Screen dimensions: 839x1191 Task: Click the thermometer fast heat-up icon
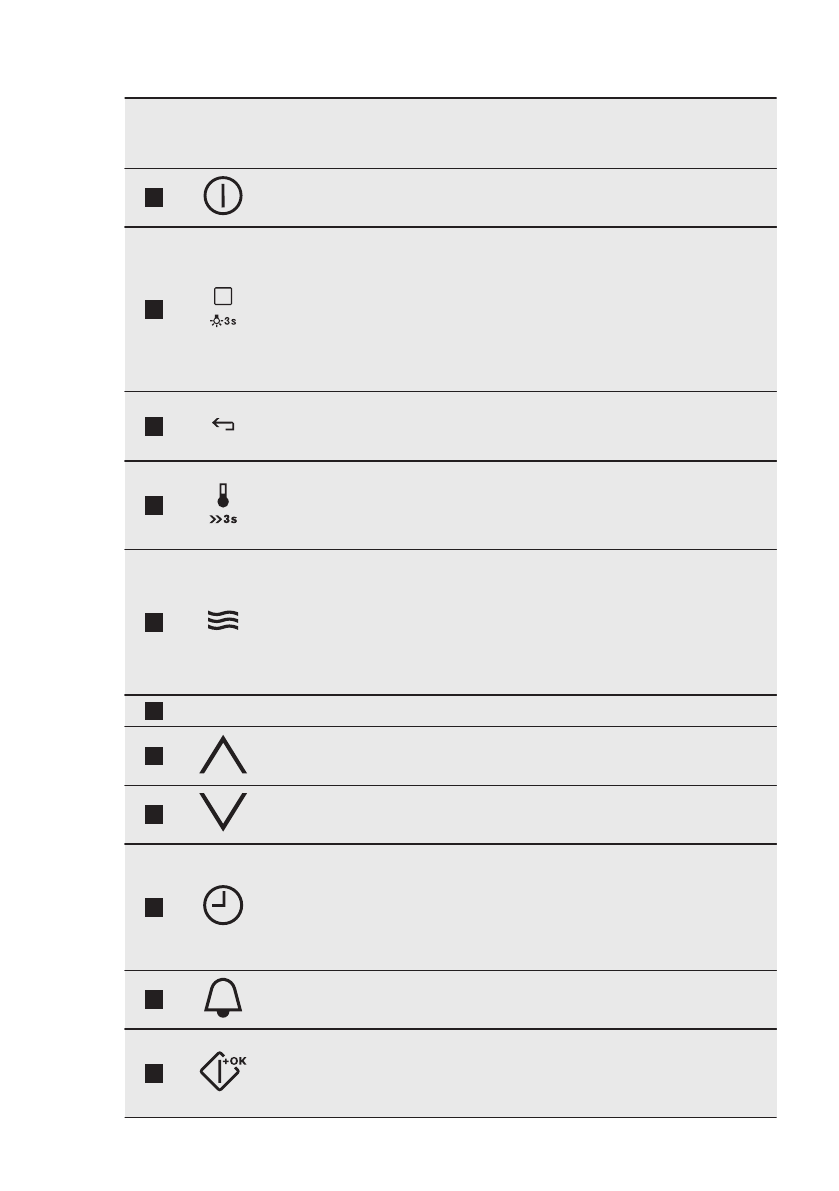coord(222,505)
